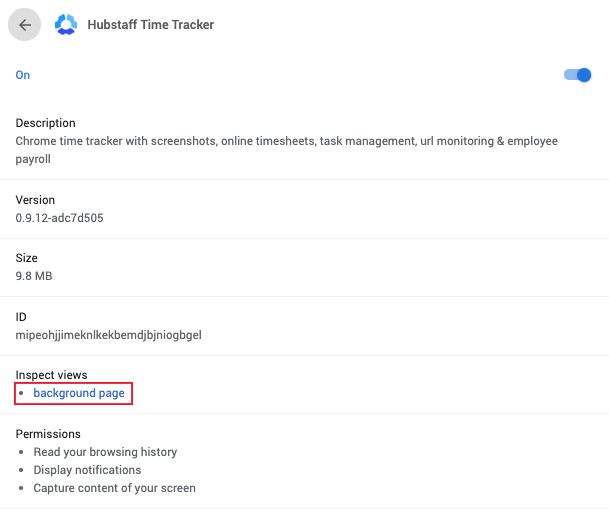Viewport: 609px width, 509px height.
Task: Click Capture content of your screen
Action: point(115,488)
